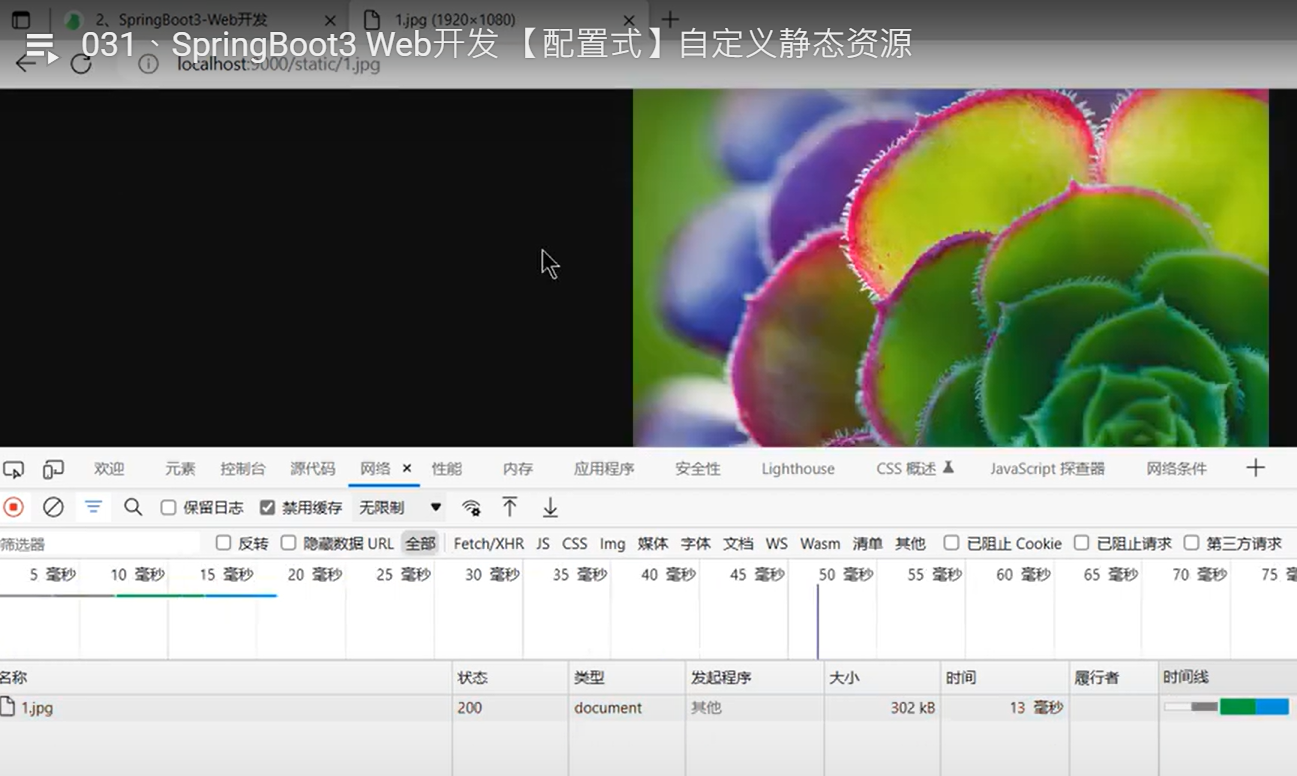
Task: Filter by 文档 requests
Action: (x=738, y=544)
